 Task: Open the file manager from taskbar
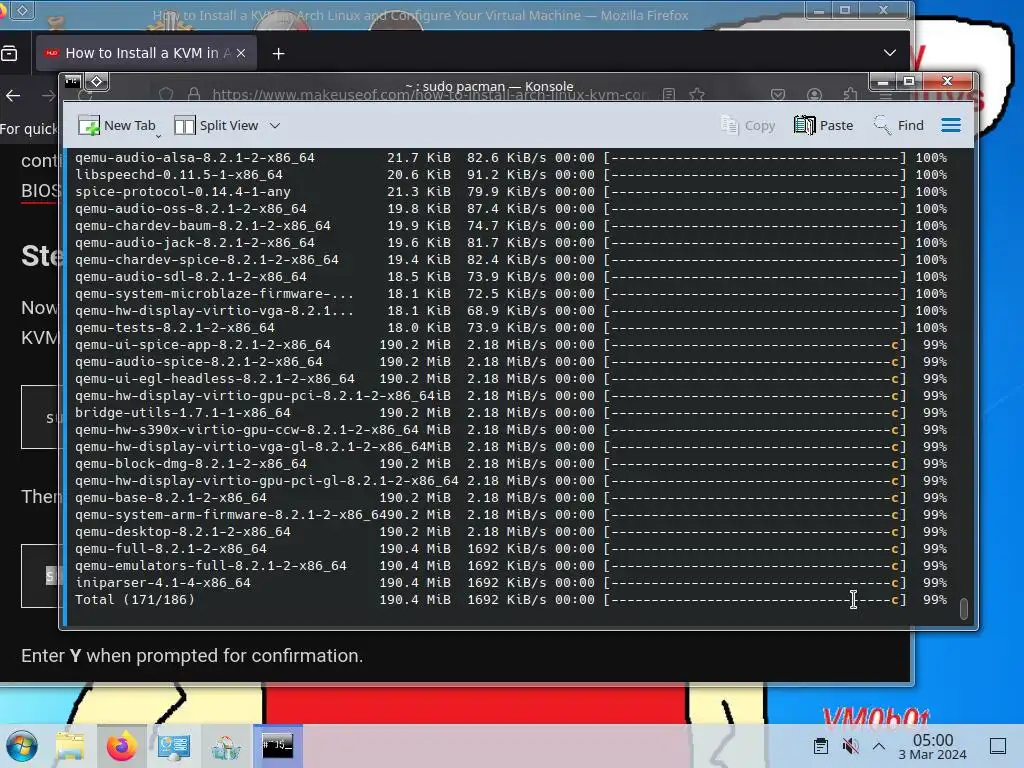point(70,746)
